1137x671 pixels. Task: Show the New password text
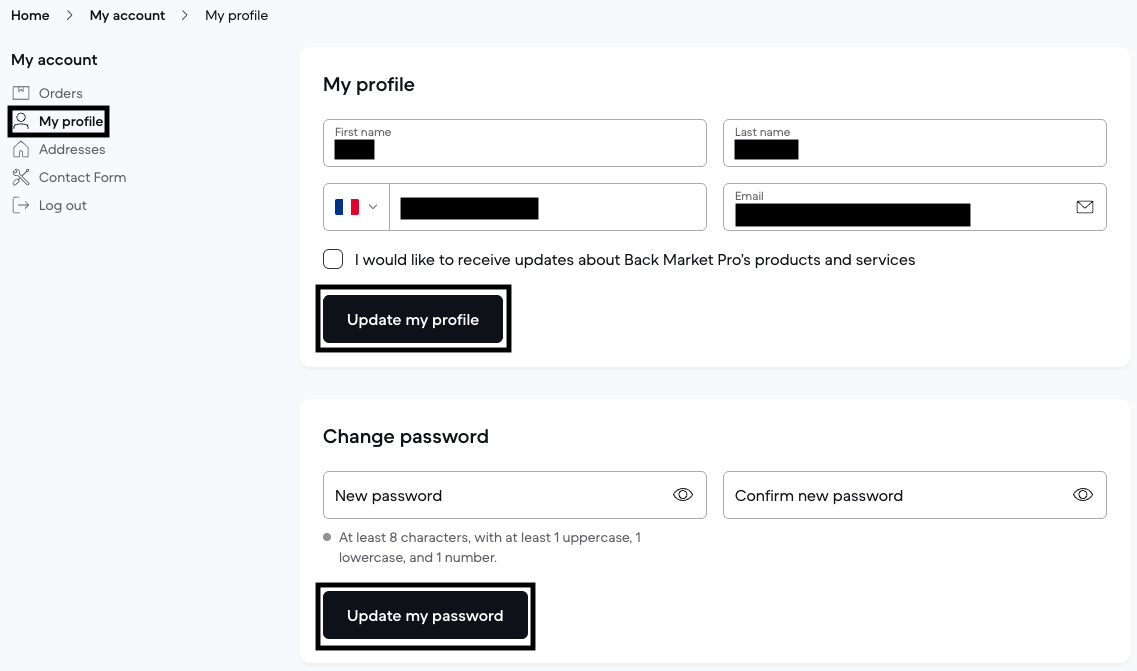[x=683, y=495]
